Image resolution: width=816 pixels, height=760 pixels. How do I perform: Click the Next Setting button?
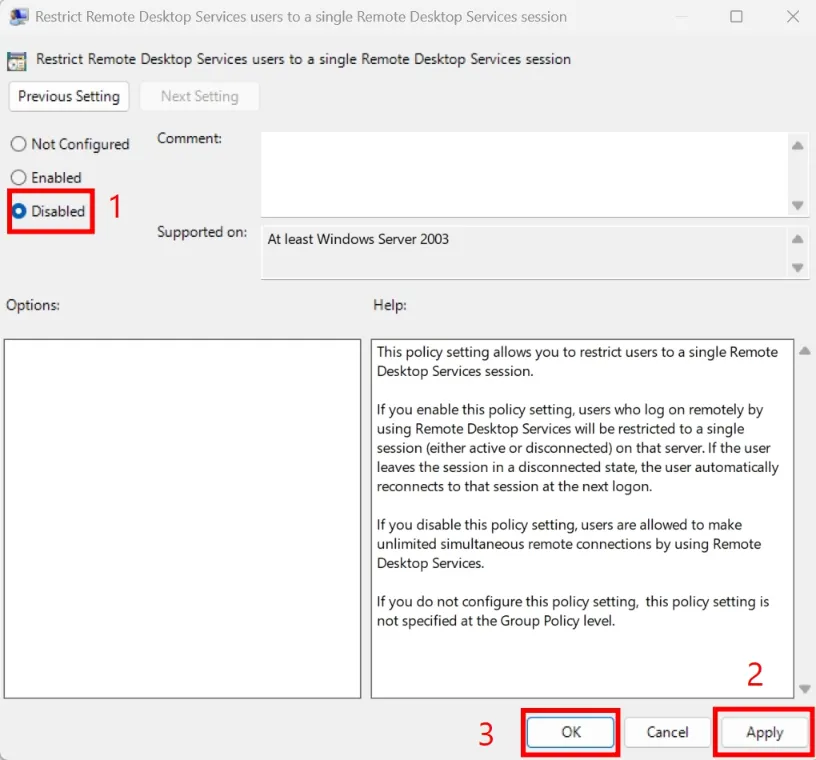199,96
